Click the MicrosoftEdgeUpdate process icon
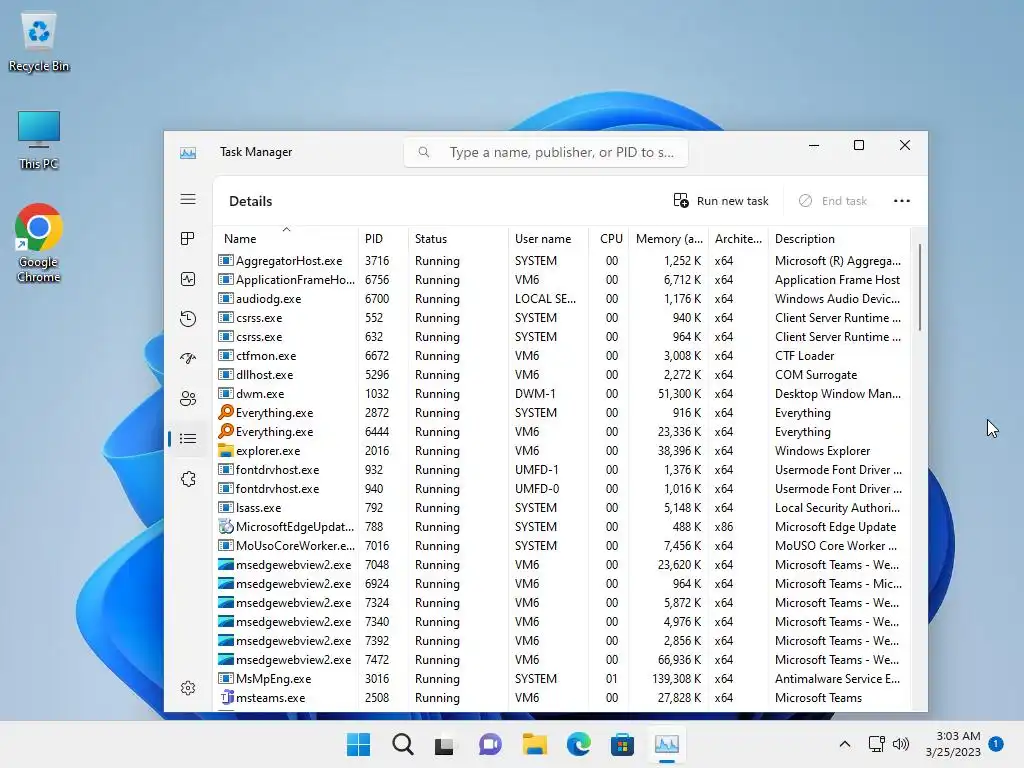 (226, 526)
